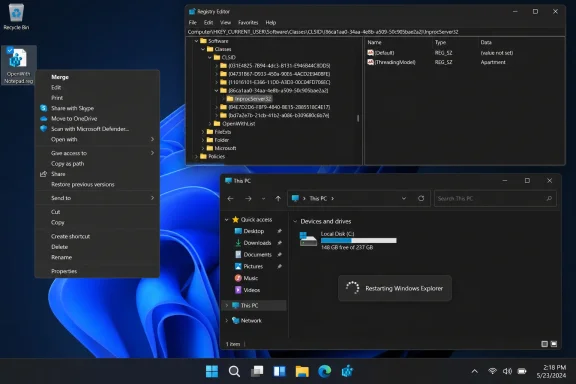This screenshot has width=576, height=384.
Task: Collapse Quick access in This PC sidebar
Action: pyautogui.click(x=227, y=220)
